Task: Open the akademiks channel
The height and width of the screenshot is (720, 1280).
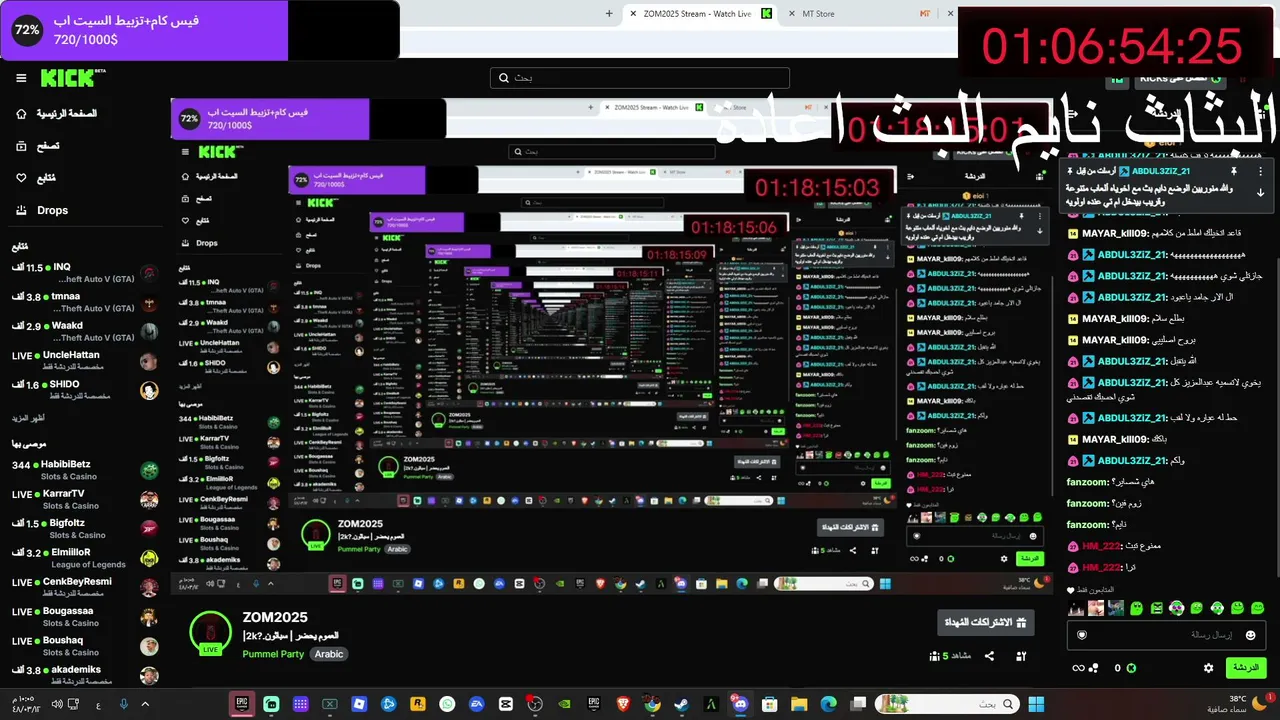Action: [86, 674]
